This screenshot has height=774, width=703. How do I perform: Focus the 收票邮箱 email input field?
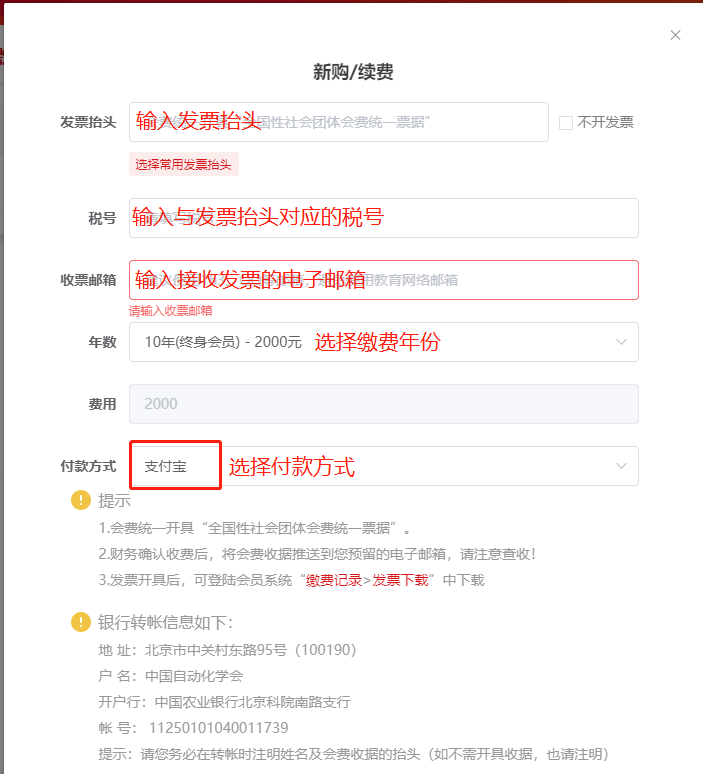[x=383, y=280]
